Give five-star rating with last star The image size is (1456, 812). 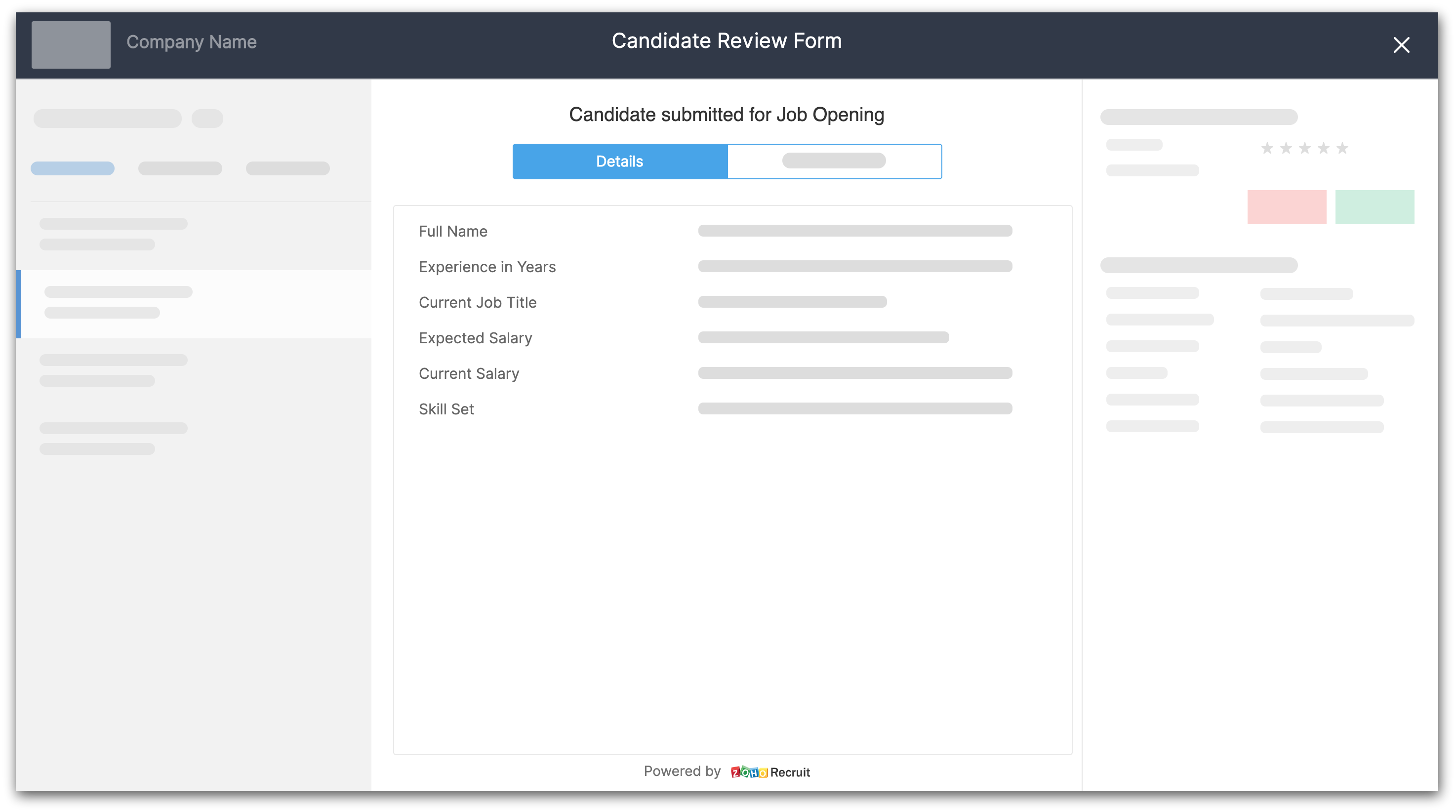coord(1342,148)
